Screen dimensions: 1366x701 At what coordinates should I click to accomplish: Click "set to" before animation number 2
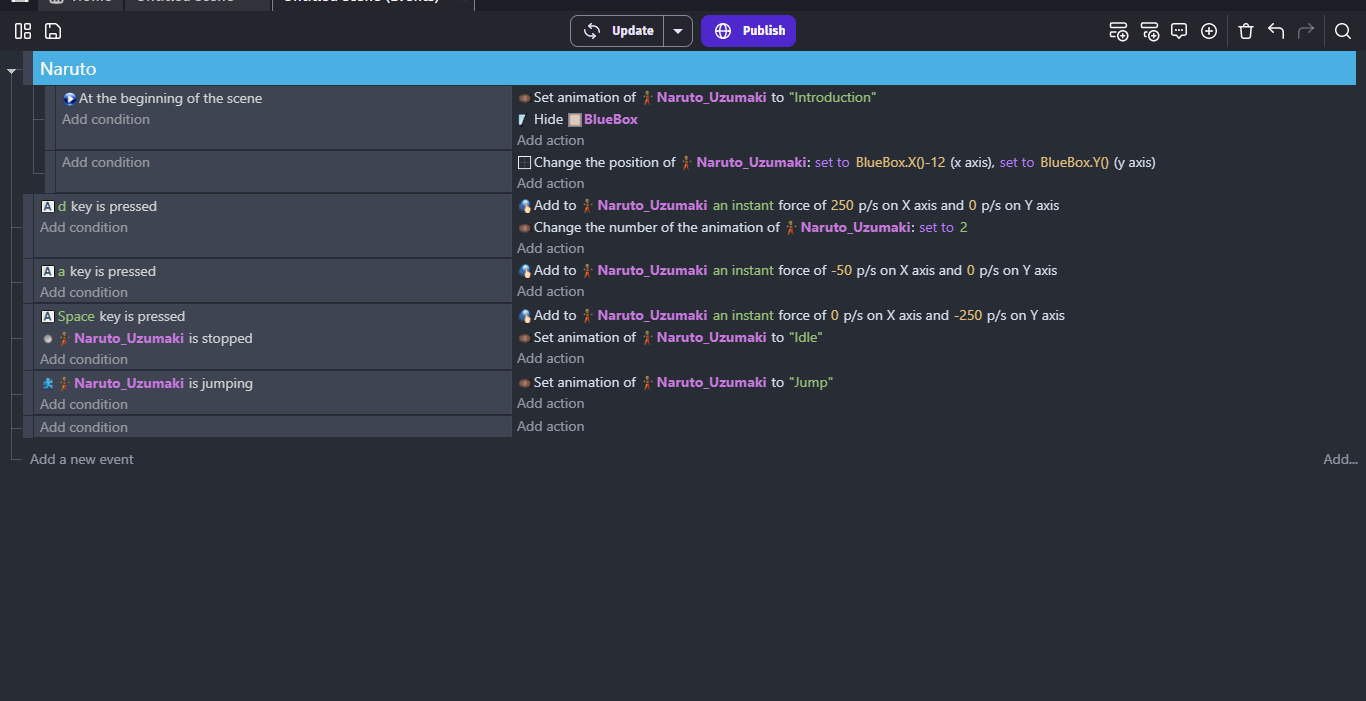tap(937, 227)
